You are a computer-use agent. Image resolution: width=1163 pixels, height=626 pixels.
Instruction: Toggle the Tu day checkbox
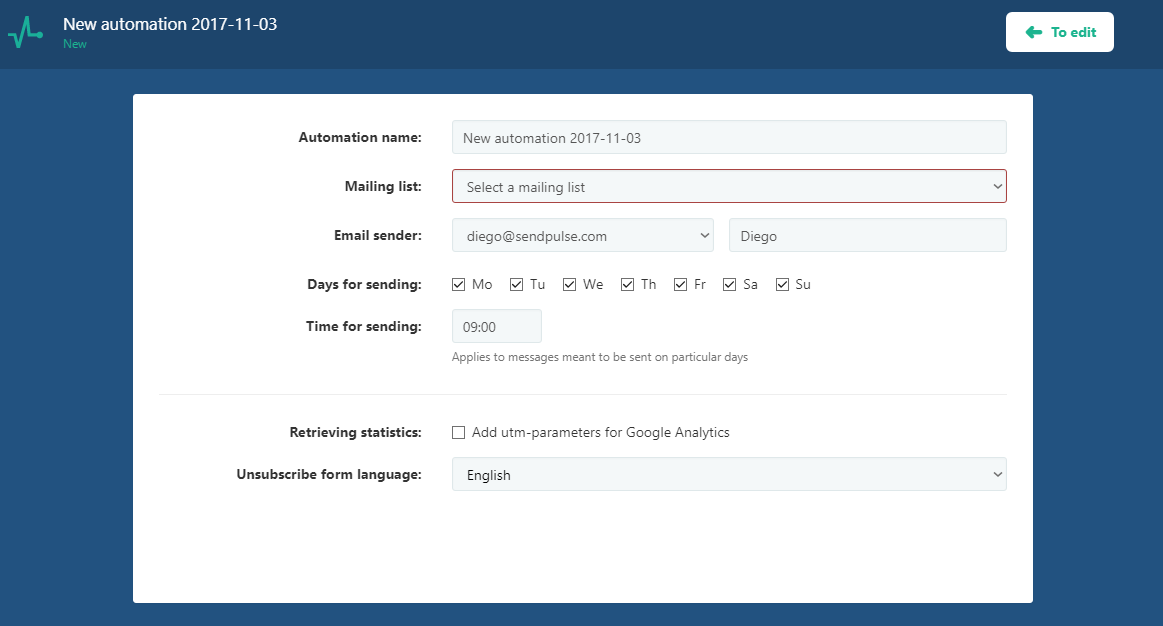click(x=517, y=284)
